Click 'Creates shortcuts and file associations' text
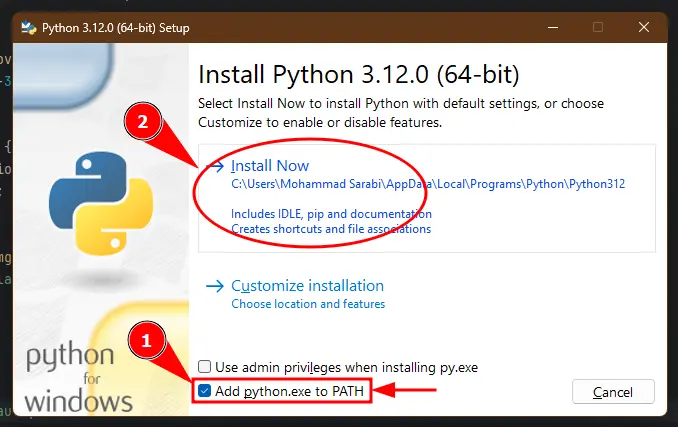The width and height of the screenshot is (678, 427). 331,229
